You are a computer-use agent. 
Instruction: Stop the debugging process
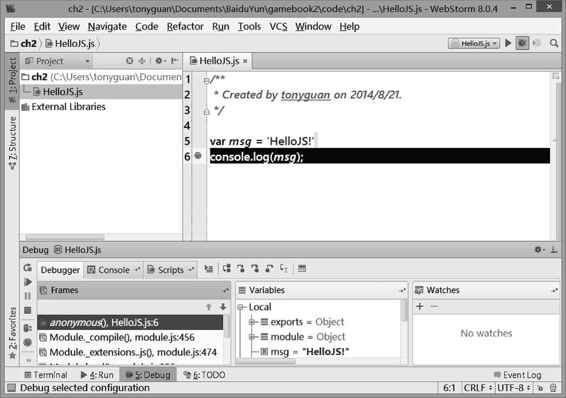click(x=28, y=310)
